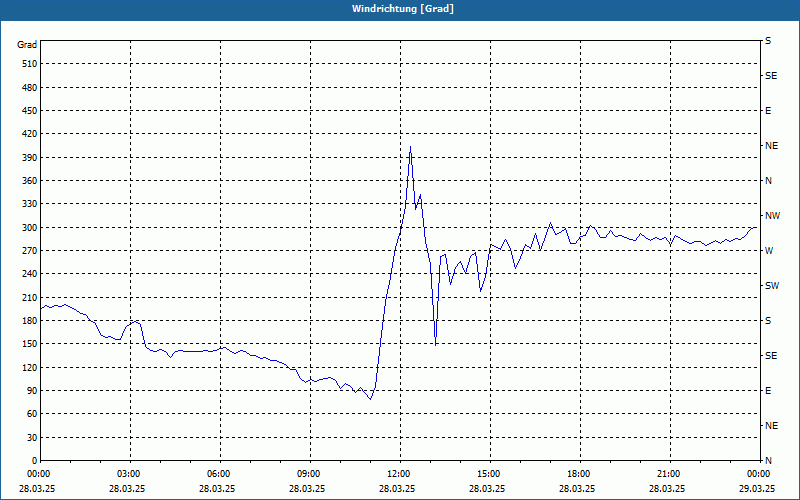Click the SW compass label on right axis
800x500 pixels.
tap(772, 286)
